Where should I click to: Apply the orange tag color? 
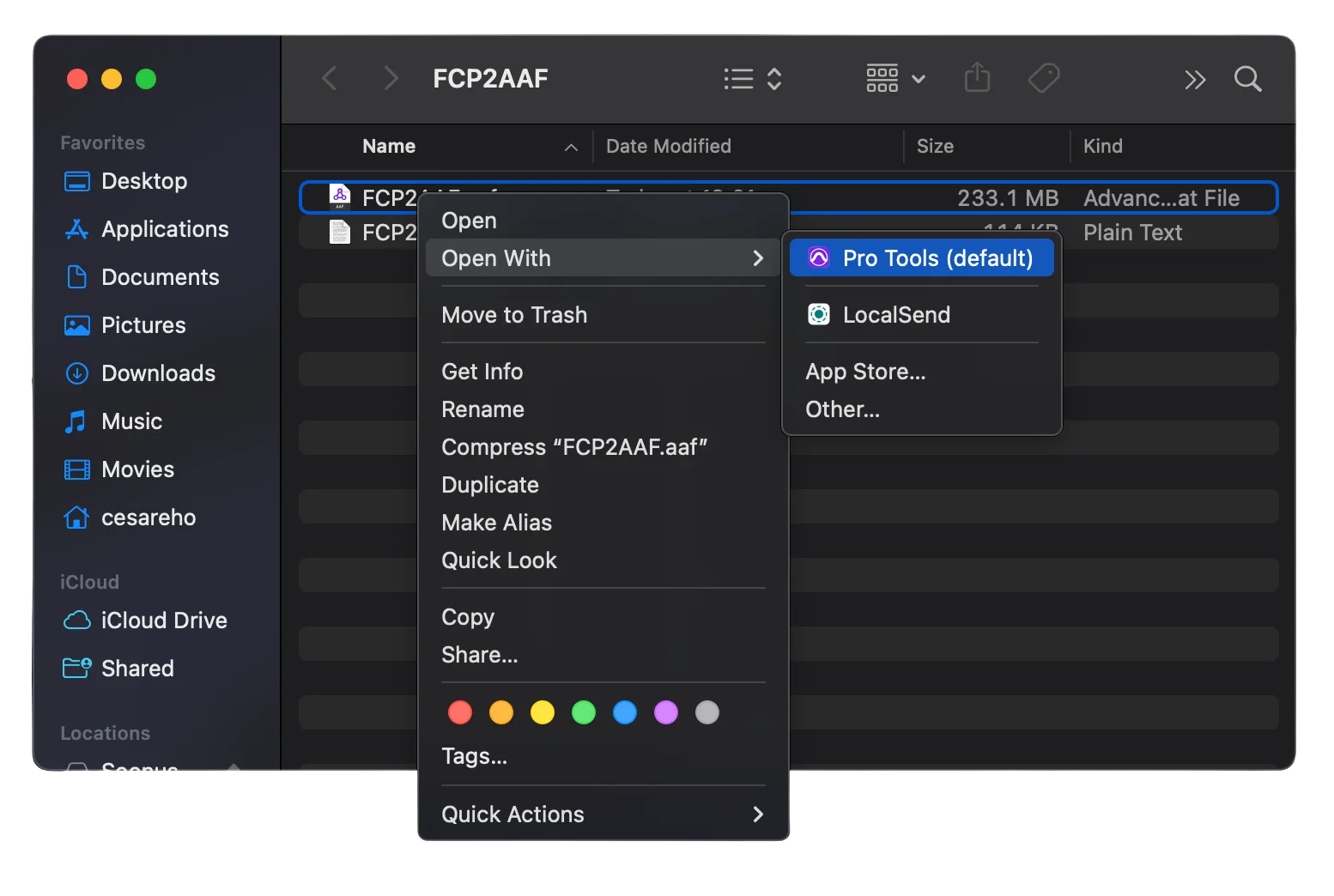click(x=501, y=712)
